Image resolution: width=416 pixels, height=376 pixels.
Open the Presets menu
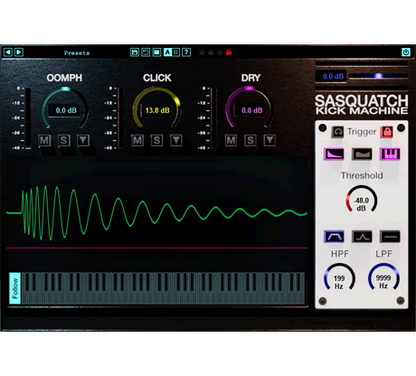[77, 53]
